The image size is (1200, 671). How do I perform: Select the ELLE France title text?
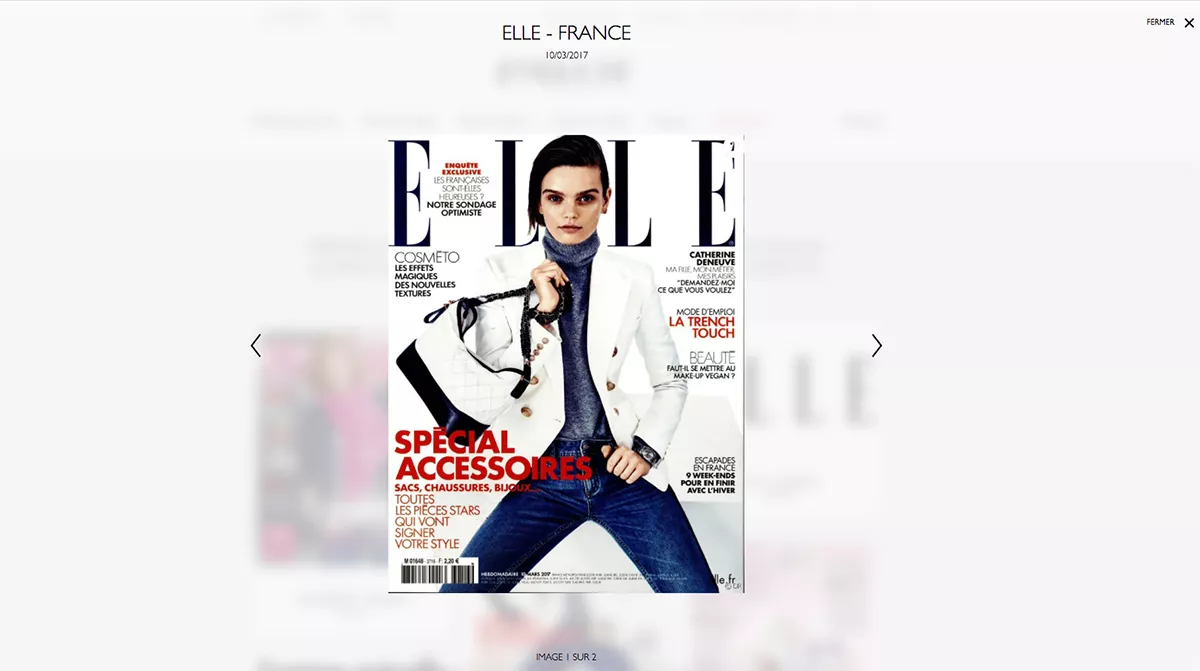566,33
